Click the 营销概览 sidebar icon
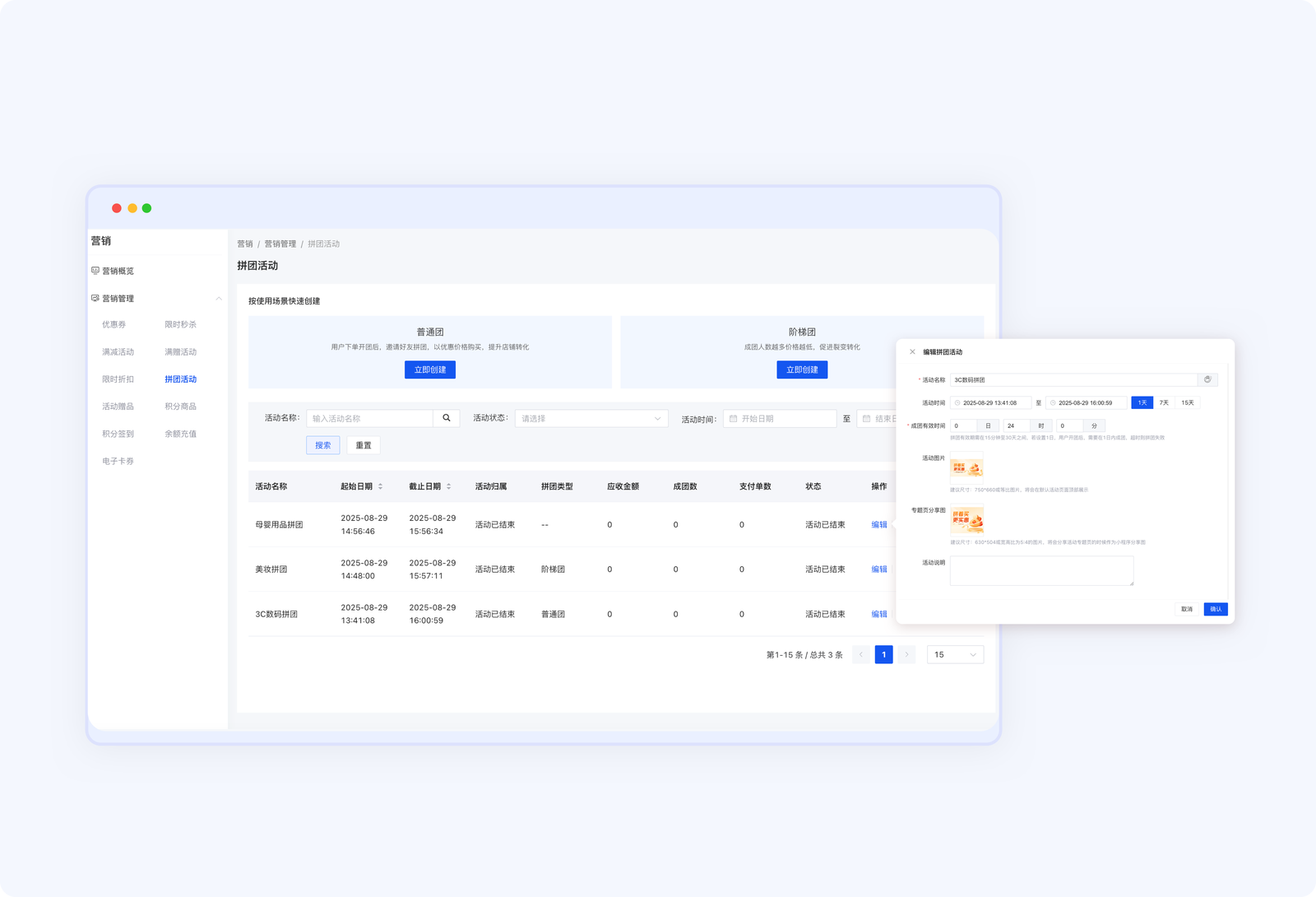 pyautogui.click(x=95, y=271)
